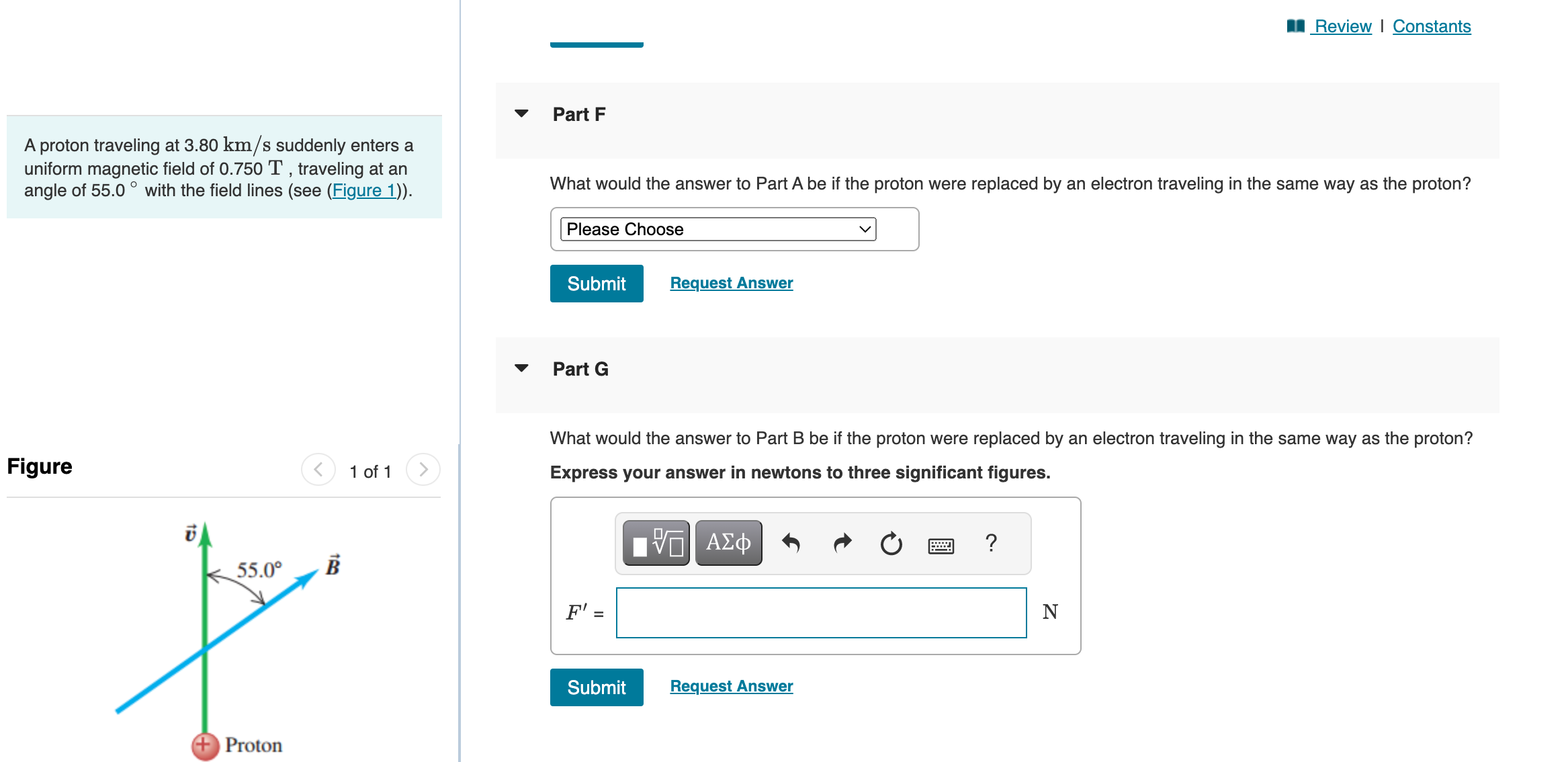Reset the answer field with the refresh icon
The height and width of the screenshot is (762, 1568).
[890, 543]
